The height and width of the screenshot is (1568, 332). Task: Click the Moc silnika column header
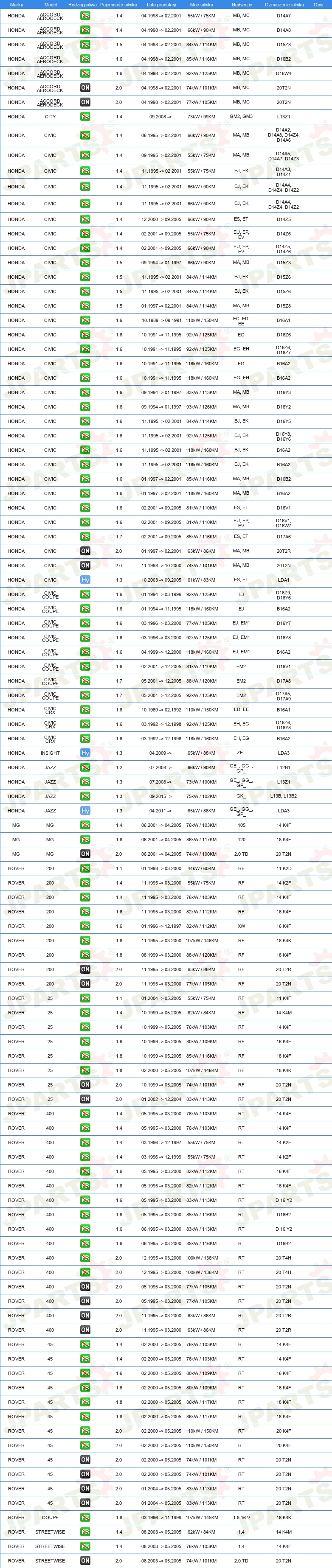click(x=202, y=4)
